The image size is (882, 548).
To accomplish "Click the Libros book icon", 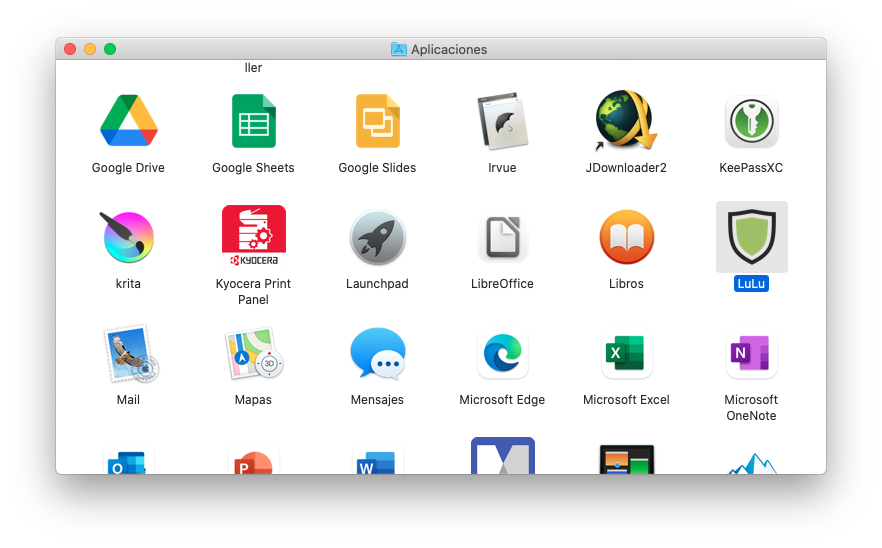I will point(627,237).
